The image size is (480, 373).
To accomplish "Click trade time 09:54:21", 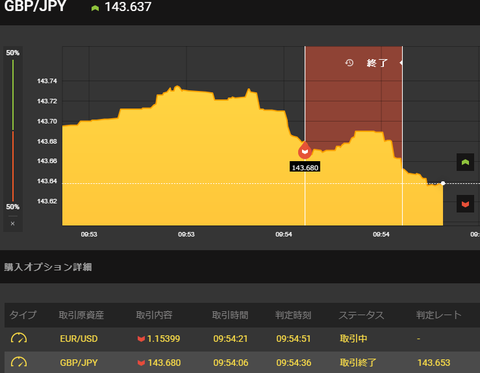I will (231, 339).
